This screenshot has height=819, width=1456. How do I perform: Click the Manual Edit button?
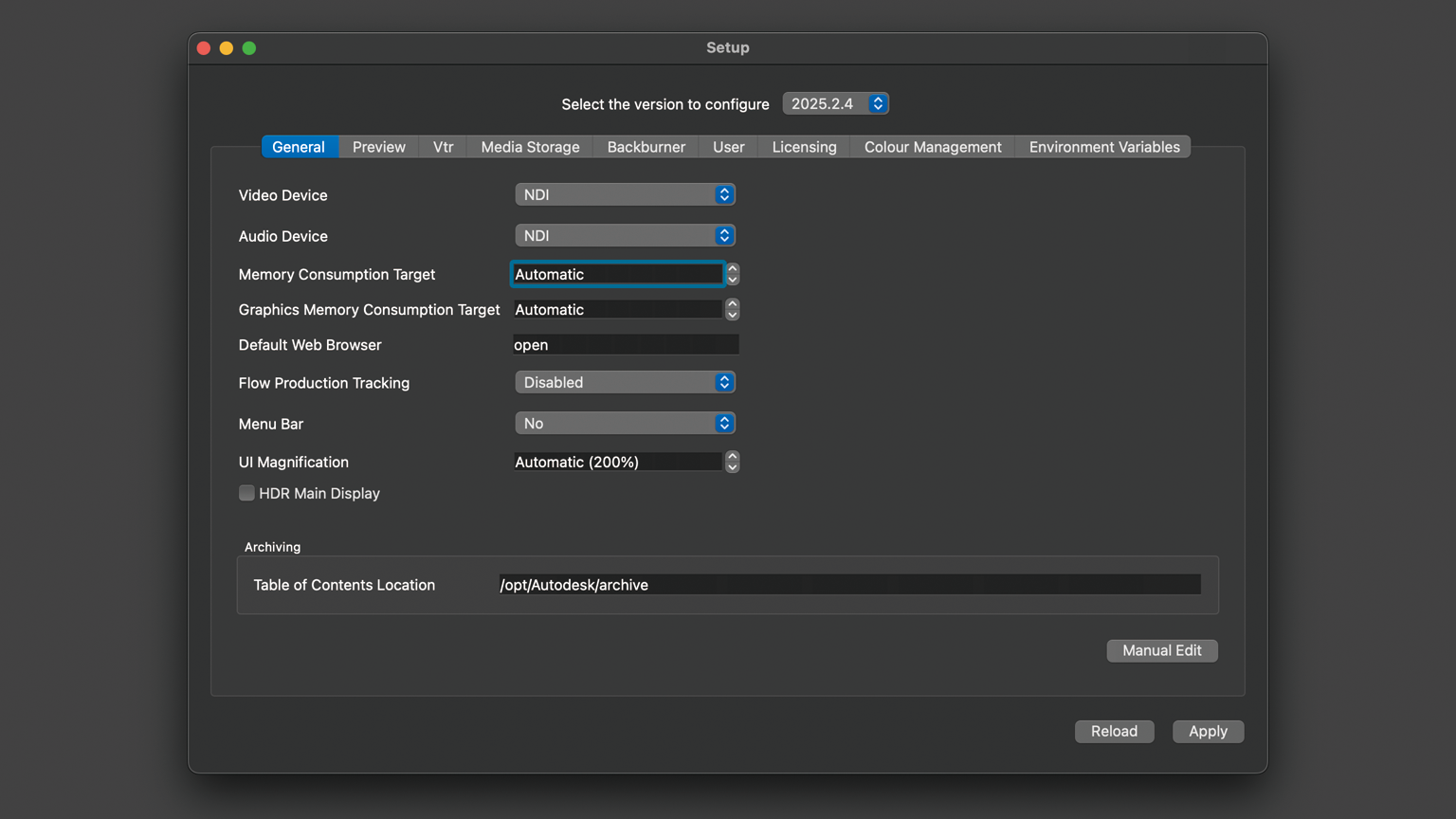point(1161,650)
